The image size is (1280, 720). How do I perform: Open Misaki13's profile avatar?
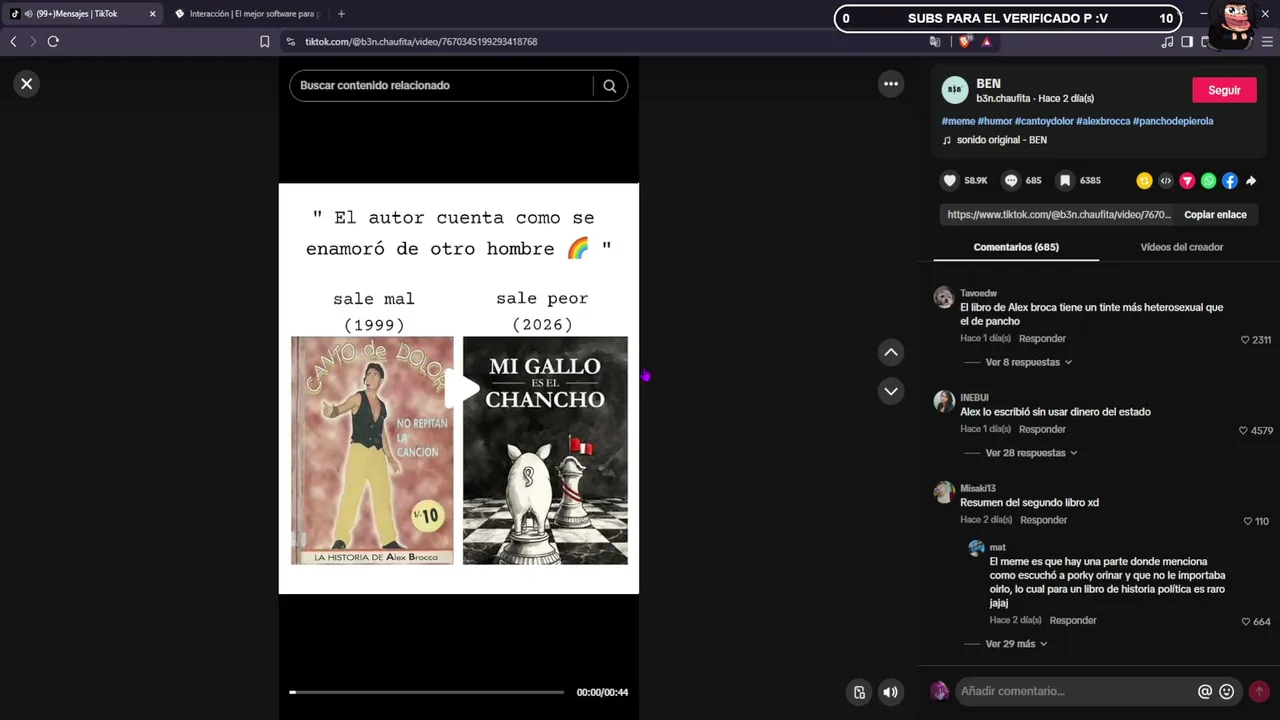tap(944, 492)
